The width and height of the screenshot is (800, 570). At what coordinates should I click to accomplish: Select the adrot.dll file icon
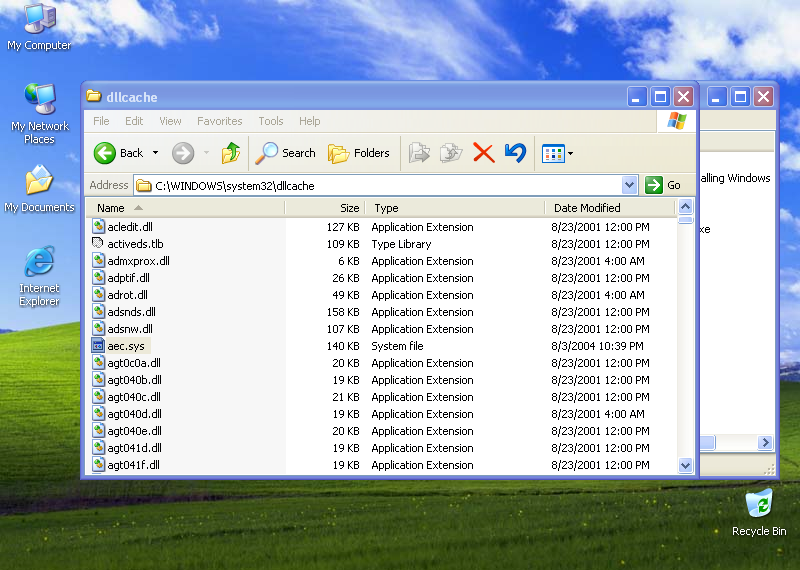(x=98, y=294)
